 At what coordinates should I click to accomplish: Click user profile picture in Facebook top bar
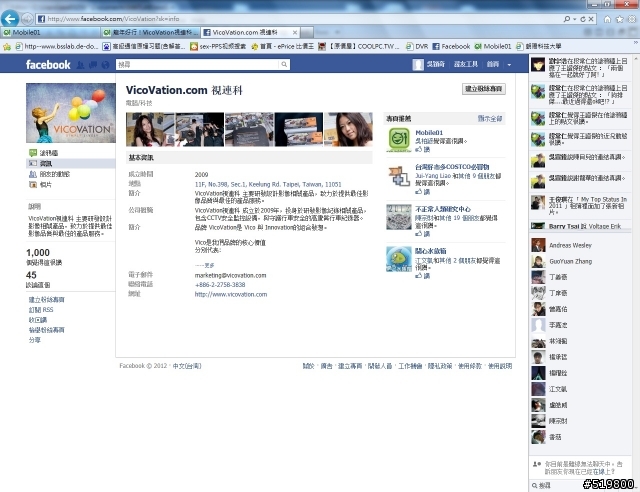click(418, 65)
